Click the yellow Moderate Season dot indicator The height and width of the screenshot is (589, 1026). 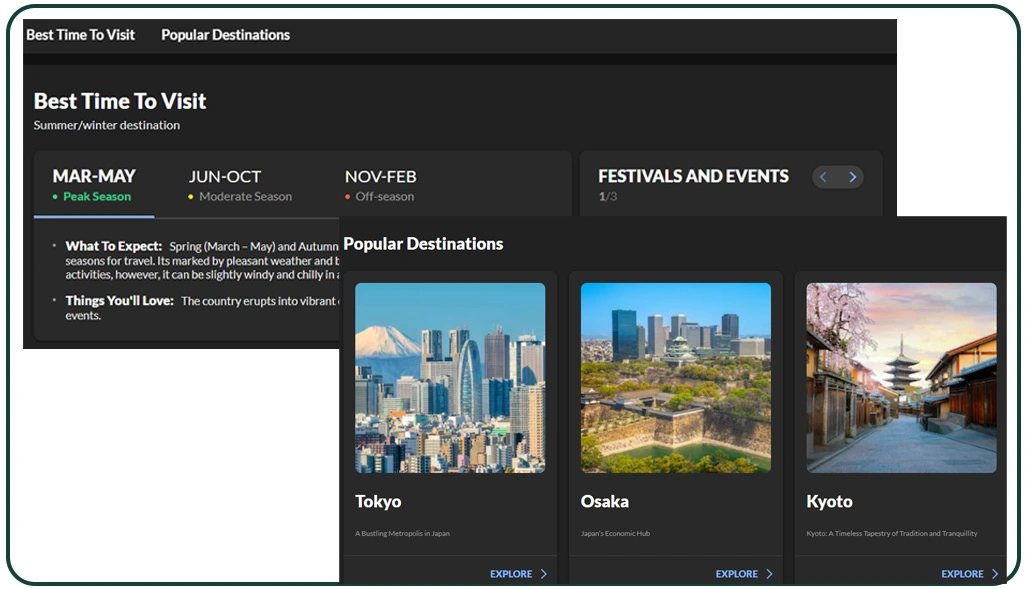point(191,197)
